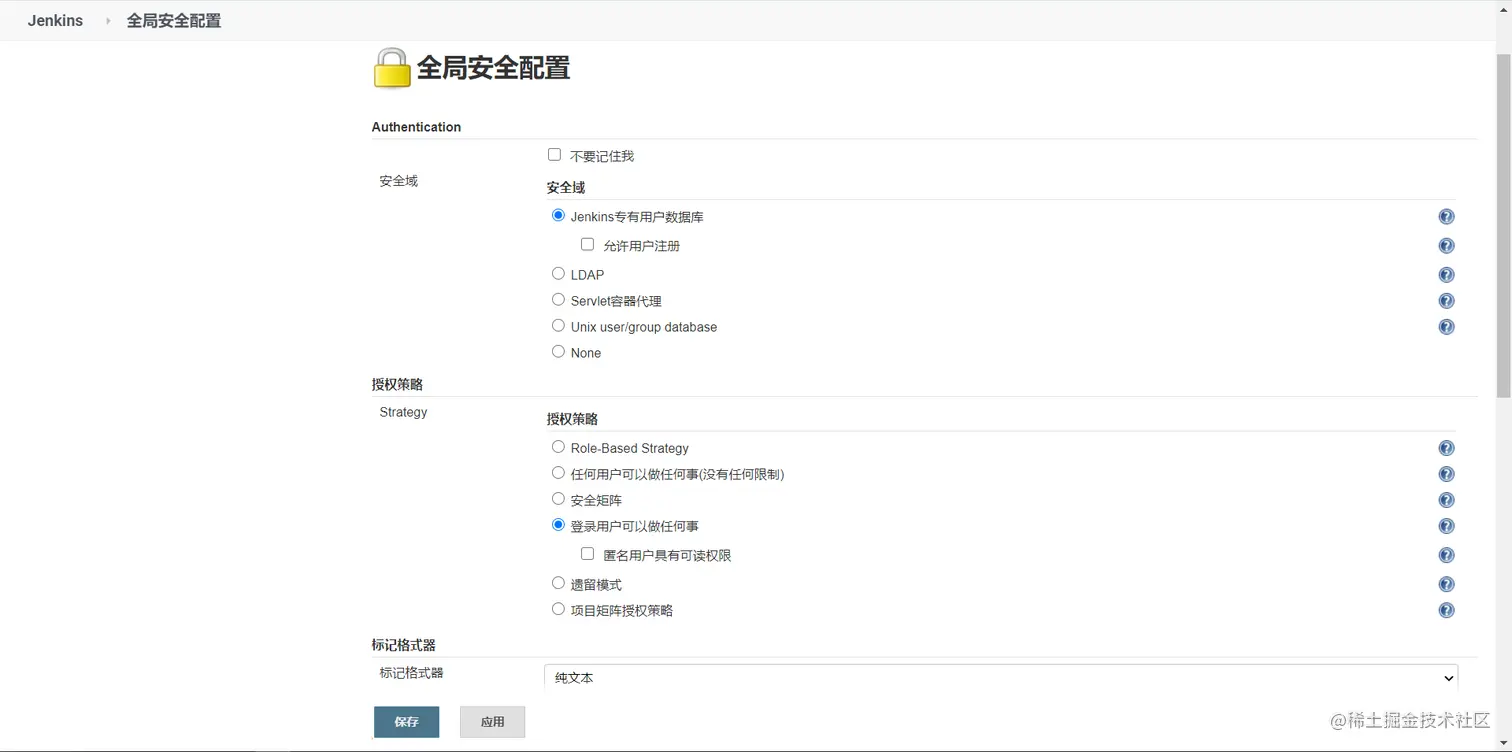Open the 标记格式器 纯文本 dropdown
The width and height of the screenshot is (1512, 752).
click(1001, 677)
